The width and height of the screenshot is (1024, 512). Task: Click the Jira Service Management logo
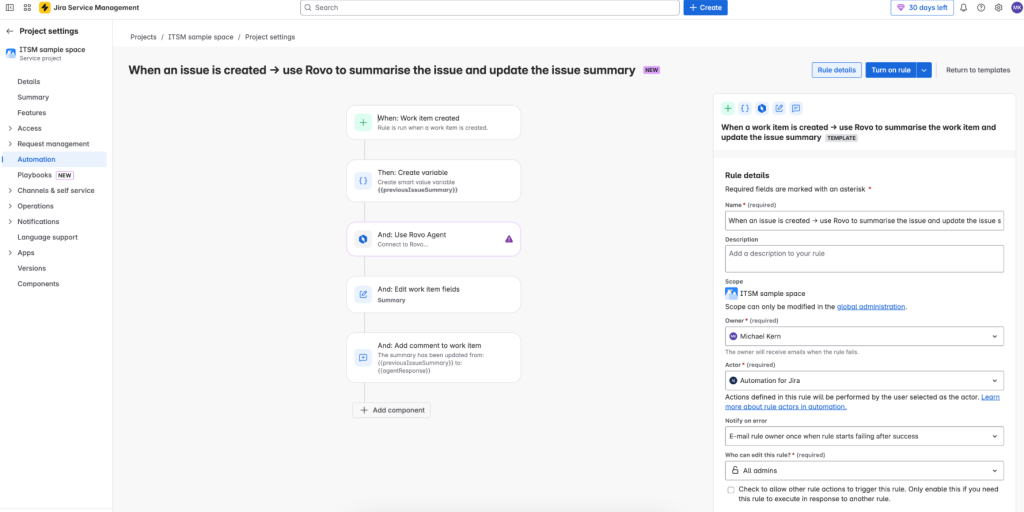click(x=45, y=8)
